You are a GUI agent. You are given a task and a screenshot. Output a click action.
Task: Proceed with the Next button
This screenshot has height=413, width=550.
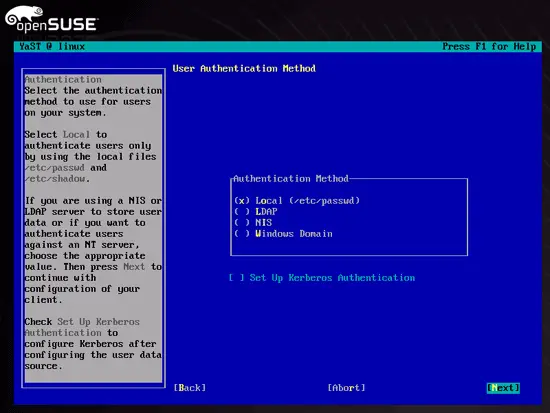tap(503, 388)
